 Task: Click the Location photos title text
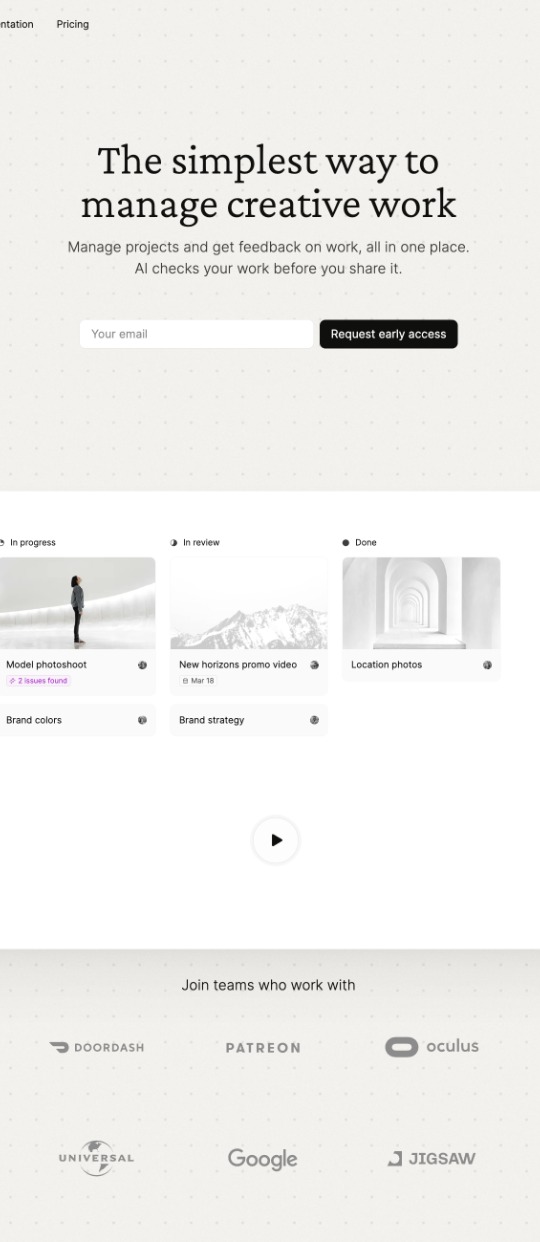[x=386, y=665]
